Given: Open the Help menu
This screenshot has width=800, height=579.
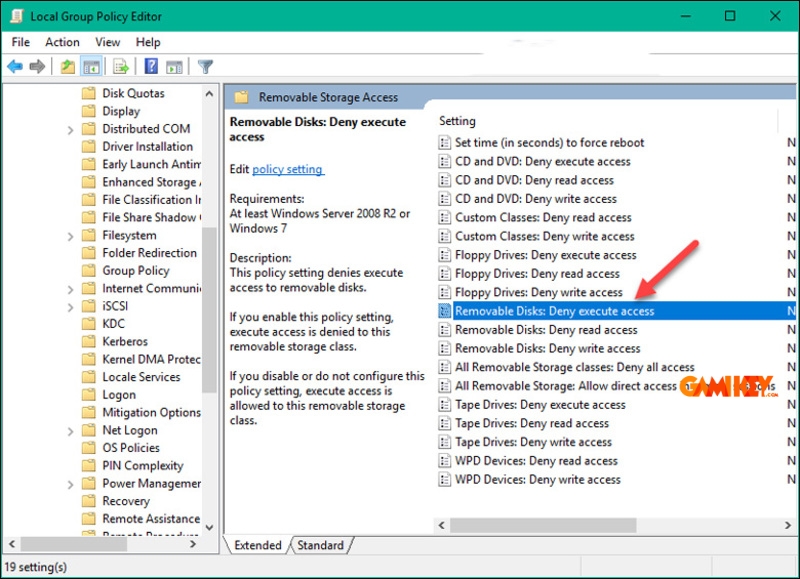Looking at the screenshot, I should pos(148,42).
